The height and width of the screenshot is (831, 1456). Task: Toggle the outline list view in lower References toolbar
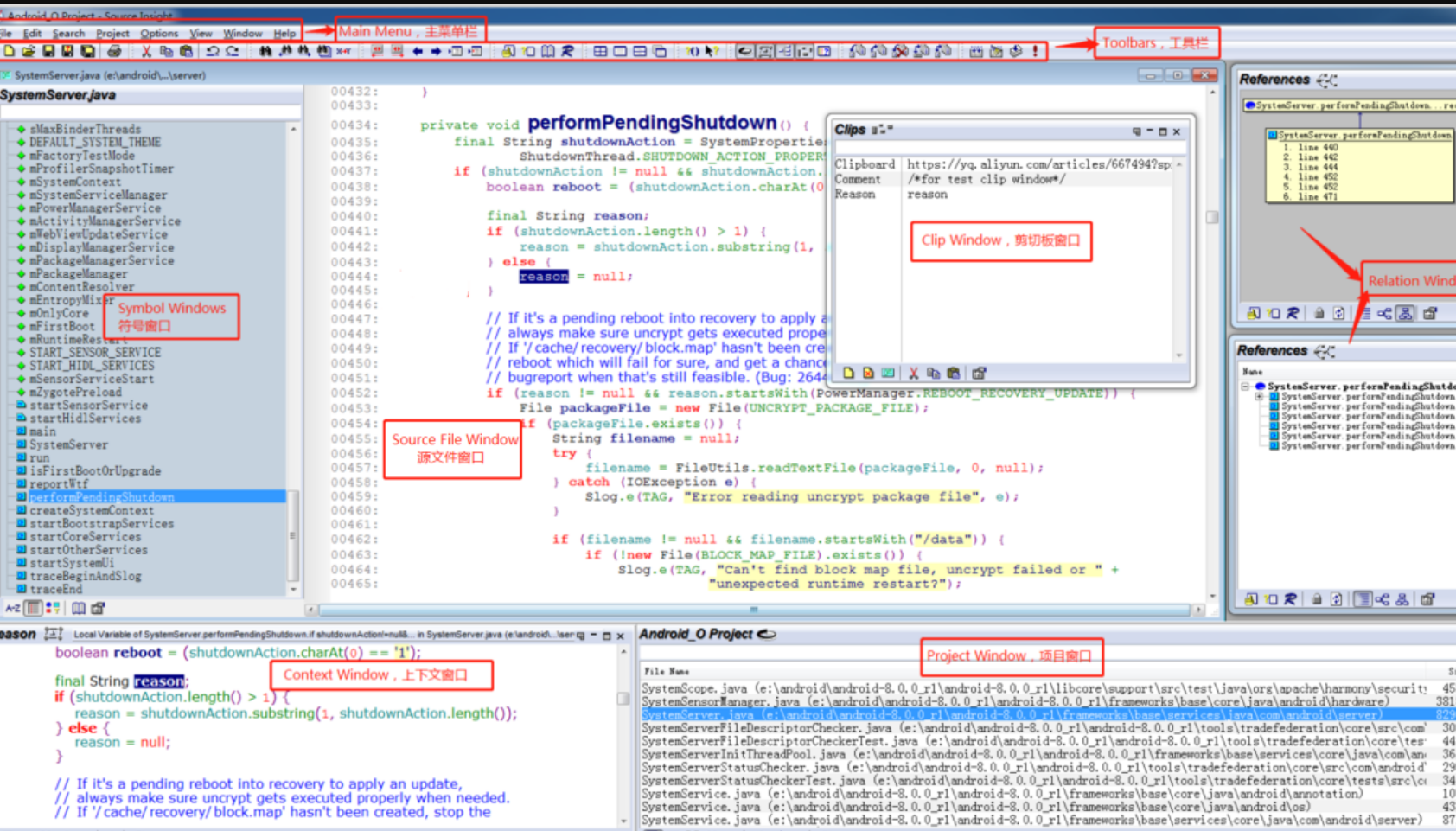(x=1363, y=598)
